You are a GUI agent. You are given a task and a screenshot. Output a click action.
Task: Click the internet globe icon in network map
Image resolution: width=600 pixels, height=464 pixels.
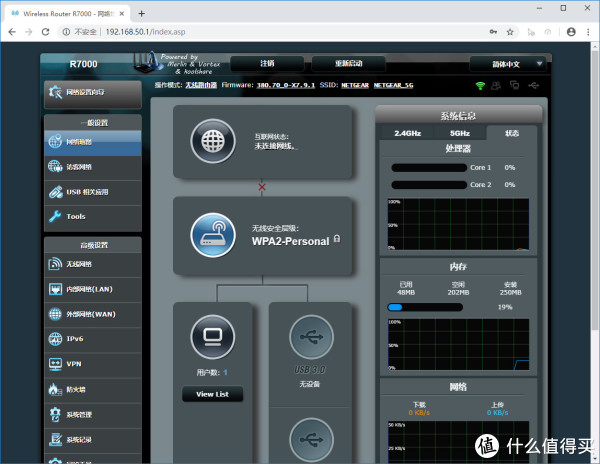point(213,141)
